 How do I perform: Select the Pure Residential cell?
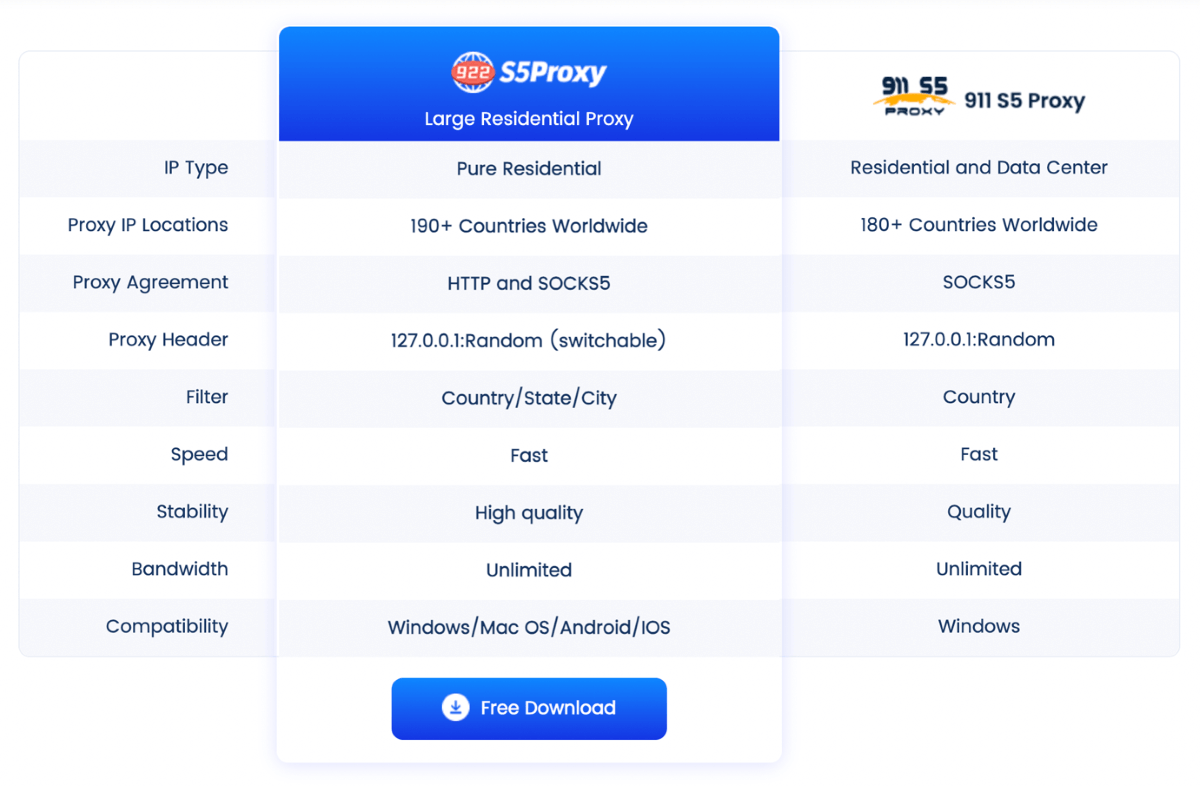tap(529, 168)
